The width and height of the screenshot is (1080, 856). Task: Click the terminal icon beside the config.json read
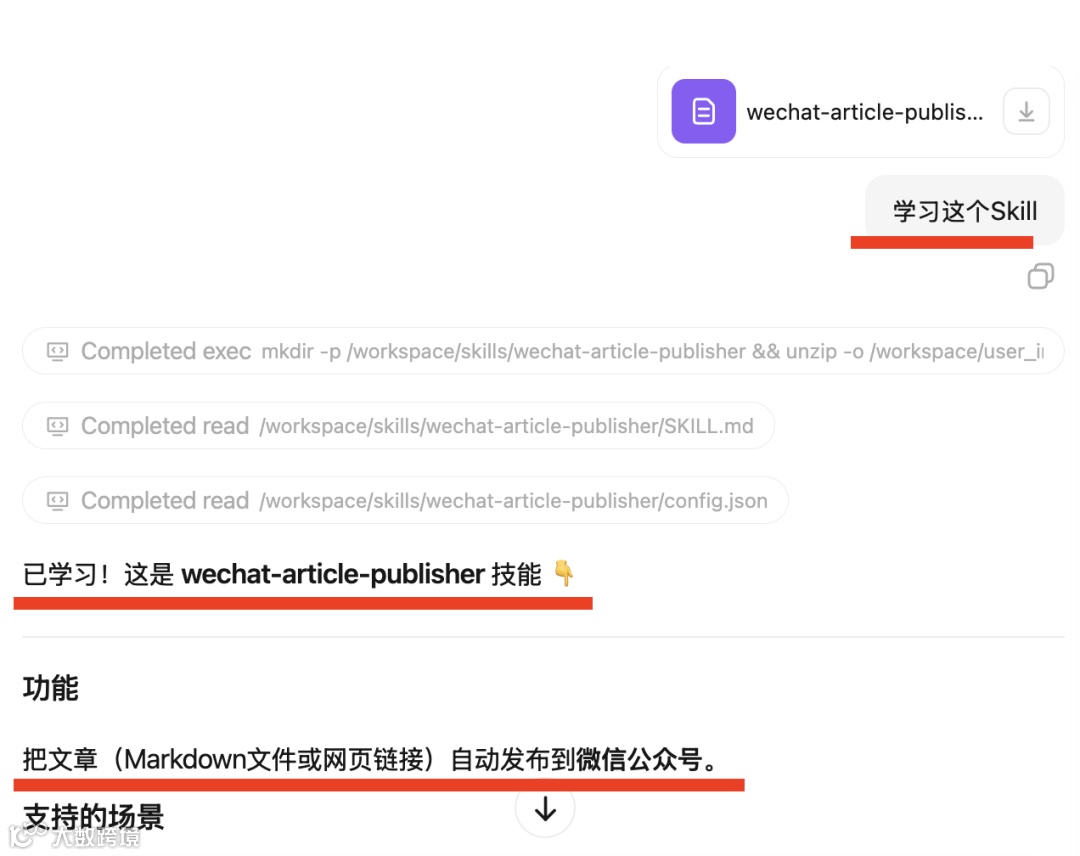pos(57,501)
